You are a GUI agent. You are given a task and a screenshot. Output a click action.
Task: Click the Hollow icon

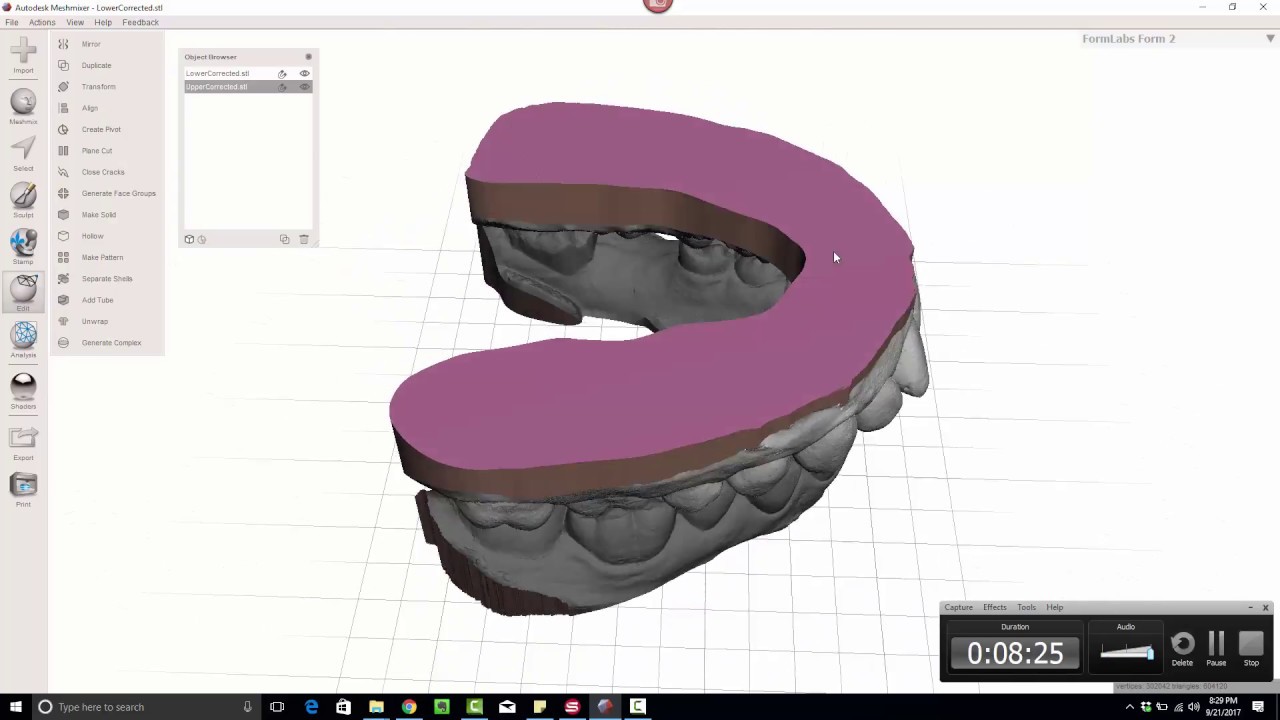point(63,236)
